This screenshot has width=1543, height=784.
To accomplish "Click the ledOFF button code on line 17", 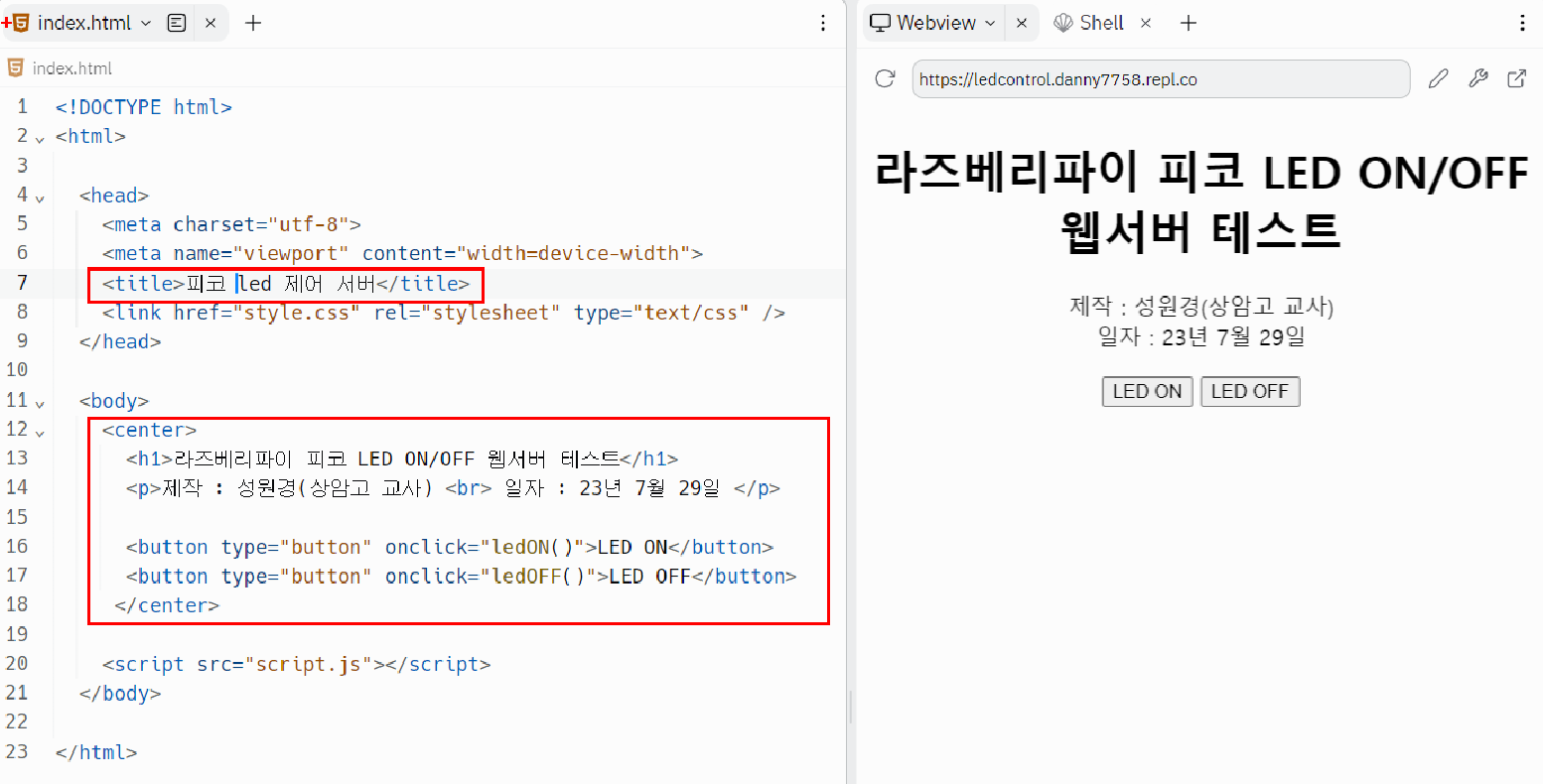I will (461, 576).
